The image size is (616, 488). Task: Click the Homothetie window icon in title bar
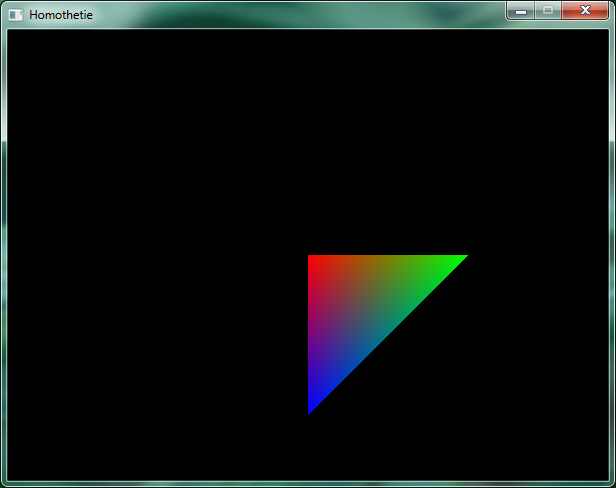[x=16, y=15]
